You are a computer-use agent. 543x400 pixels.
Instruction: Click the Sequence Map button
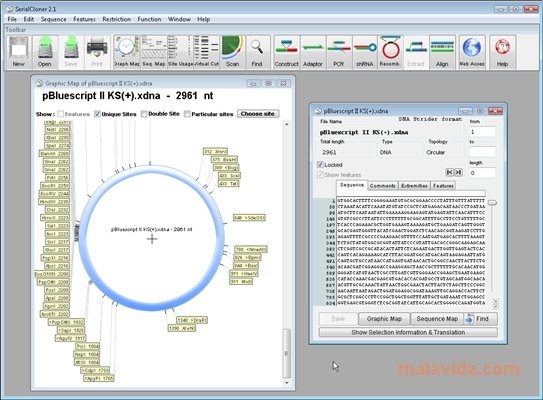(437, 319)
